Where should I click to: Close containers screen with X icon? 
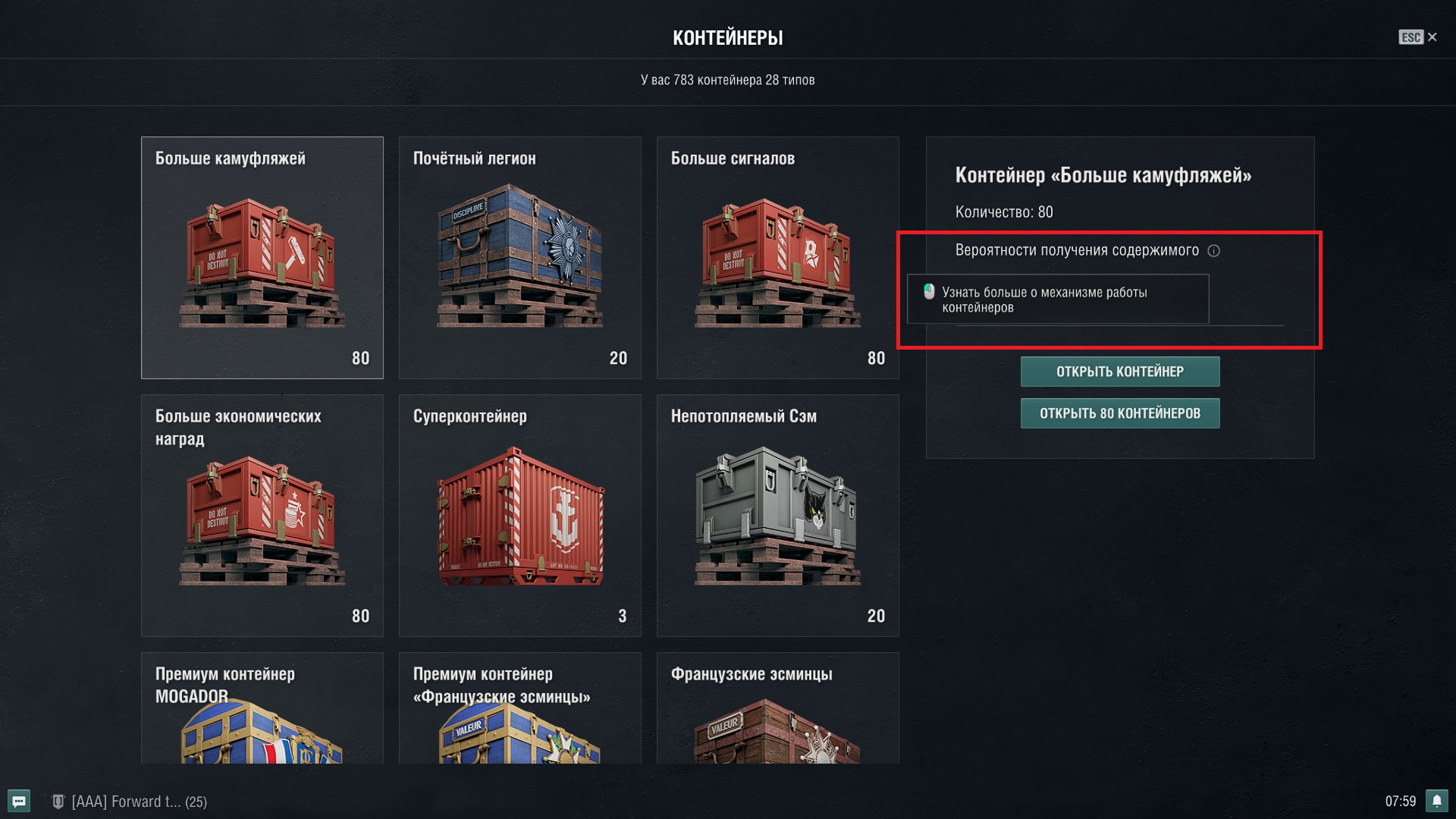pyautogui.click(x=1432, y=37)
